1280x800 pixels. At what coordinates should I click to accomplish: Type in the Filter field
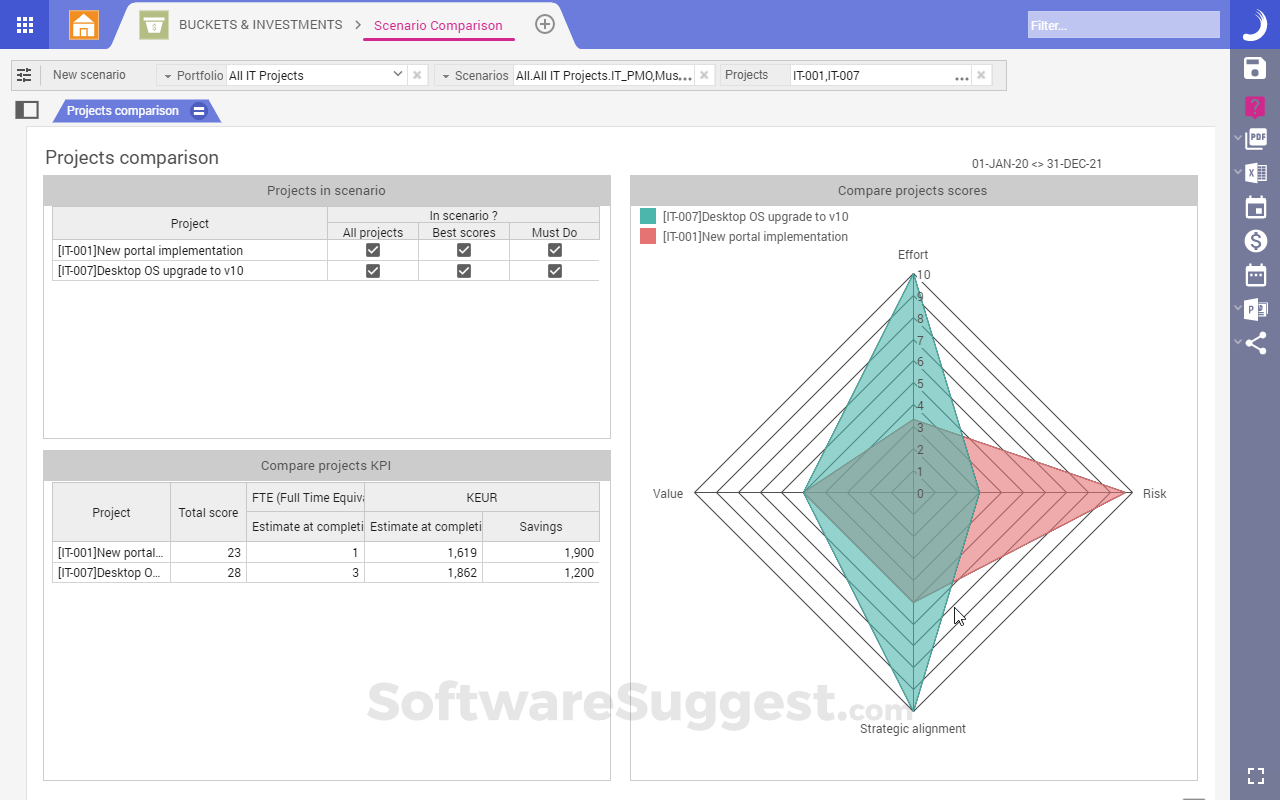click(x=1122, y=25)
